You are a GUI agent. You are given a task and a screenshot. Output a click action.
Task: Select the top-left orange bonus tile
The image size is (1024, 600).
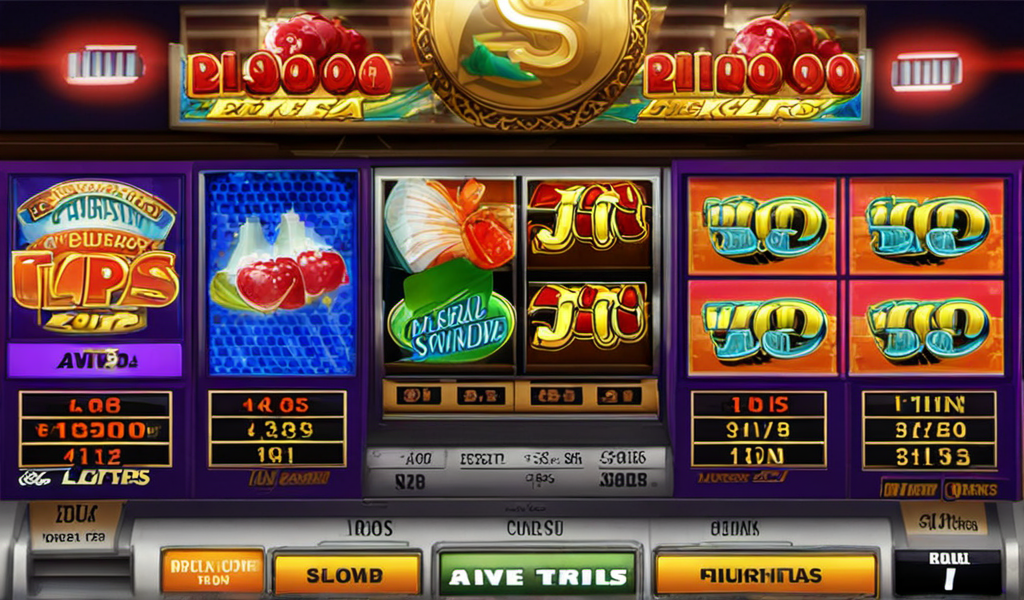(762, 226)
